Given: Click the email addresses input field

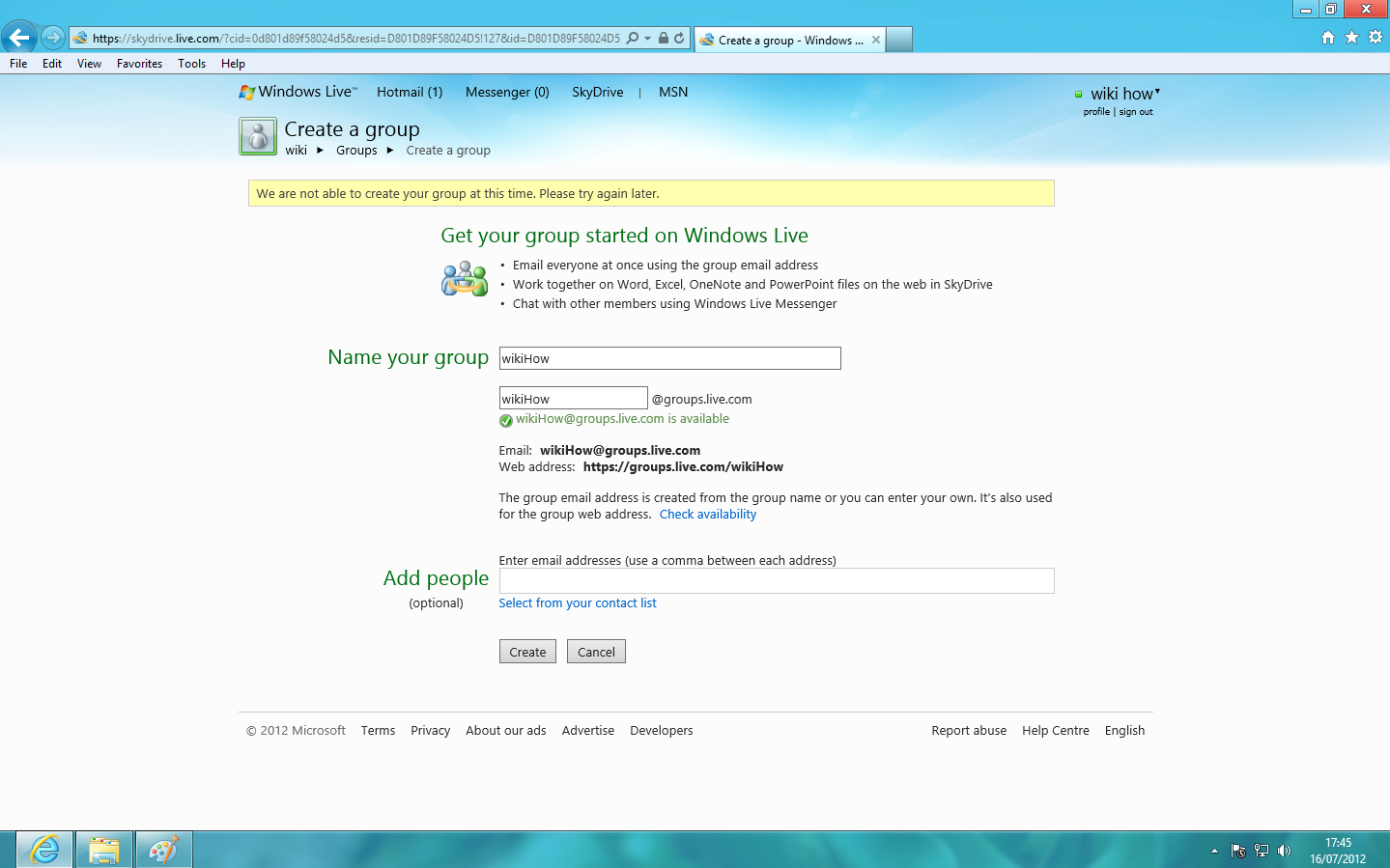Looking at the screenshot, I should tap(777, 580).
